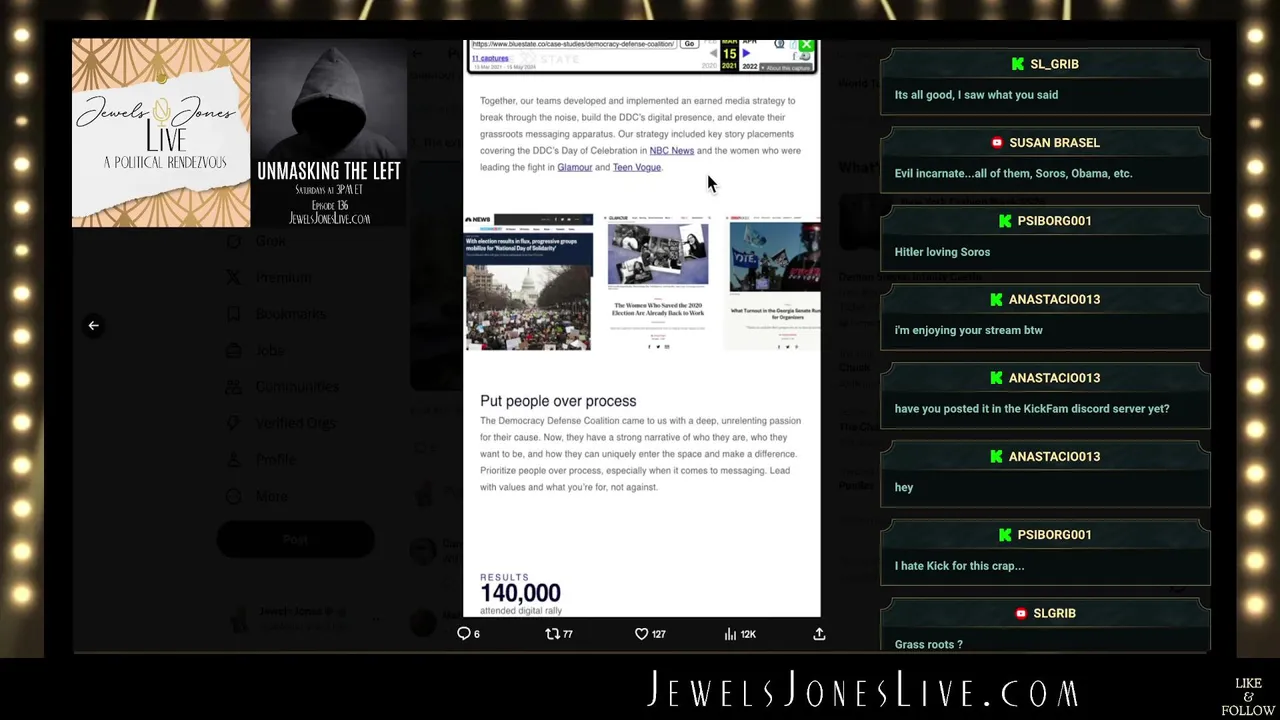The width and height of the screenshot is (1280, 720).
Task: Open the Bookmarks label in X sidebar
Action: 290,314
